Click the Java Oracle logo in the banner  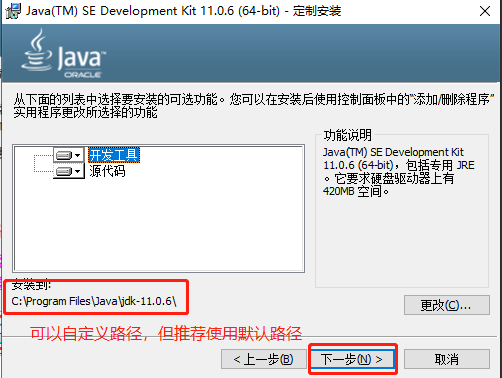tap(64, 53)
